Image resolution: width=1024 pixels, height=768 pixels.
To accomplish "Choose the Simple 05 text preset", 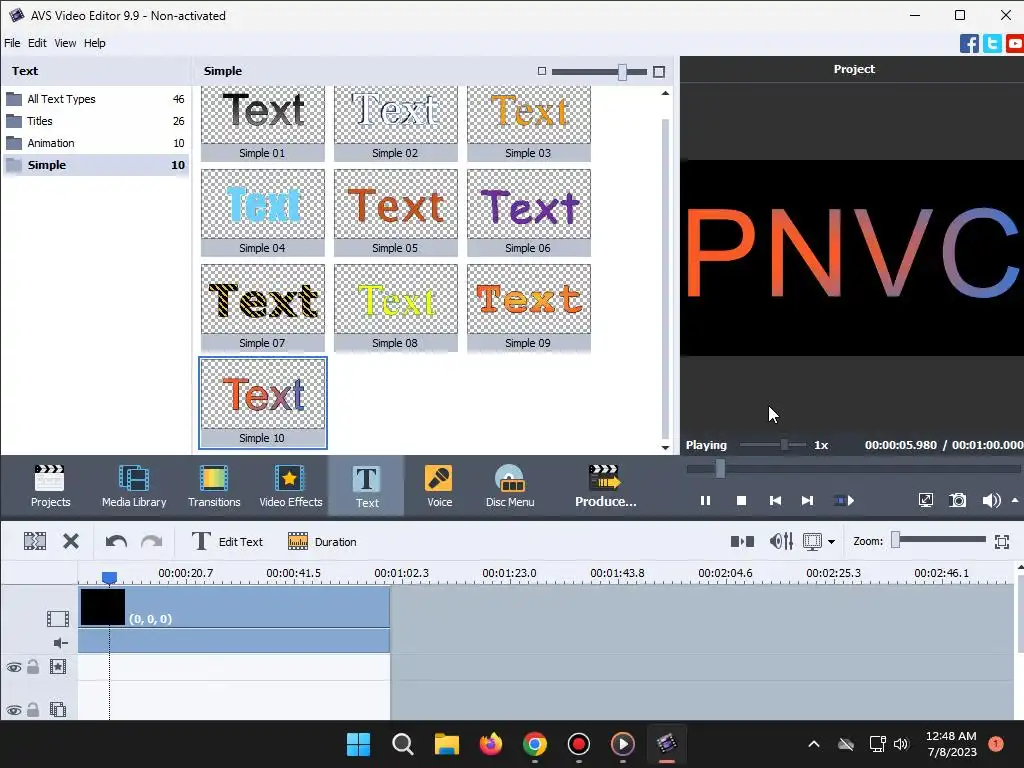I will tap(396, 212).
